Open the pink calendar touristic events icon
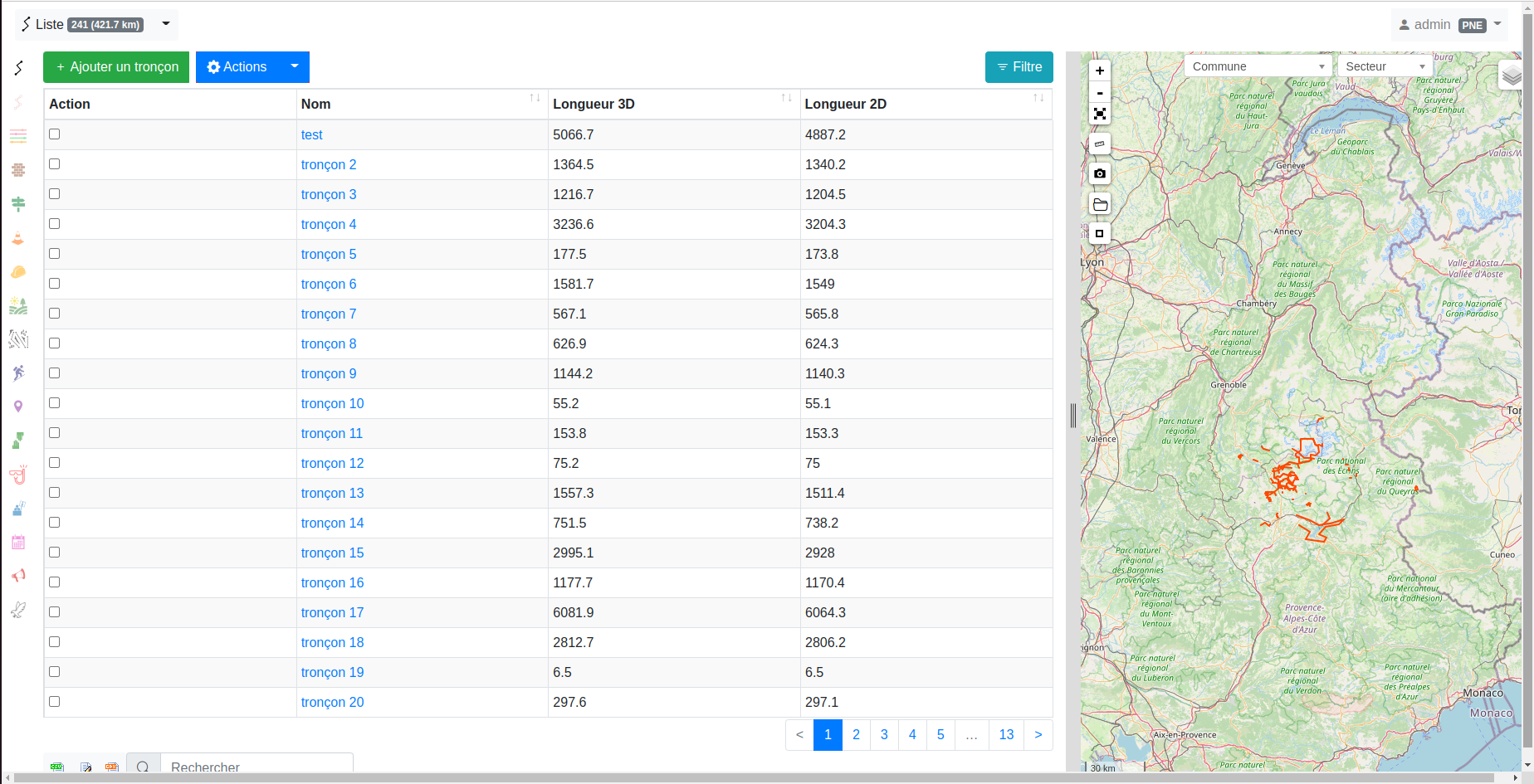 point(18,542)
